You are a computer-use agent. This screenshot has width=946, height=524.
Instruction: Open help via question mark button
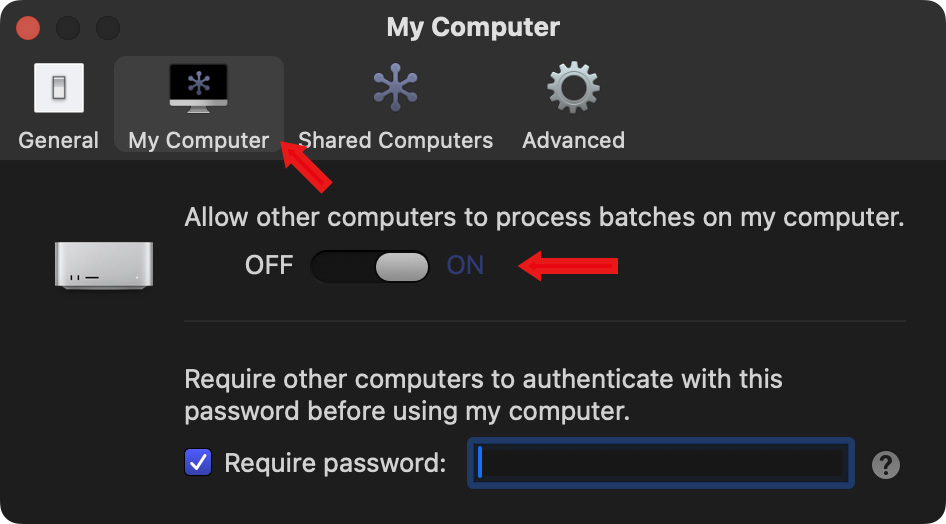886,464
